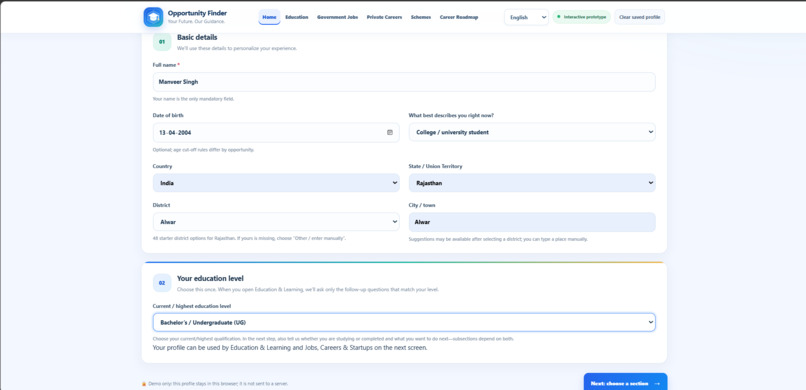
Task: Open the Education nav item
Action: click(297, 17)
